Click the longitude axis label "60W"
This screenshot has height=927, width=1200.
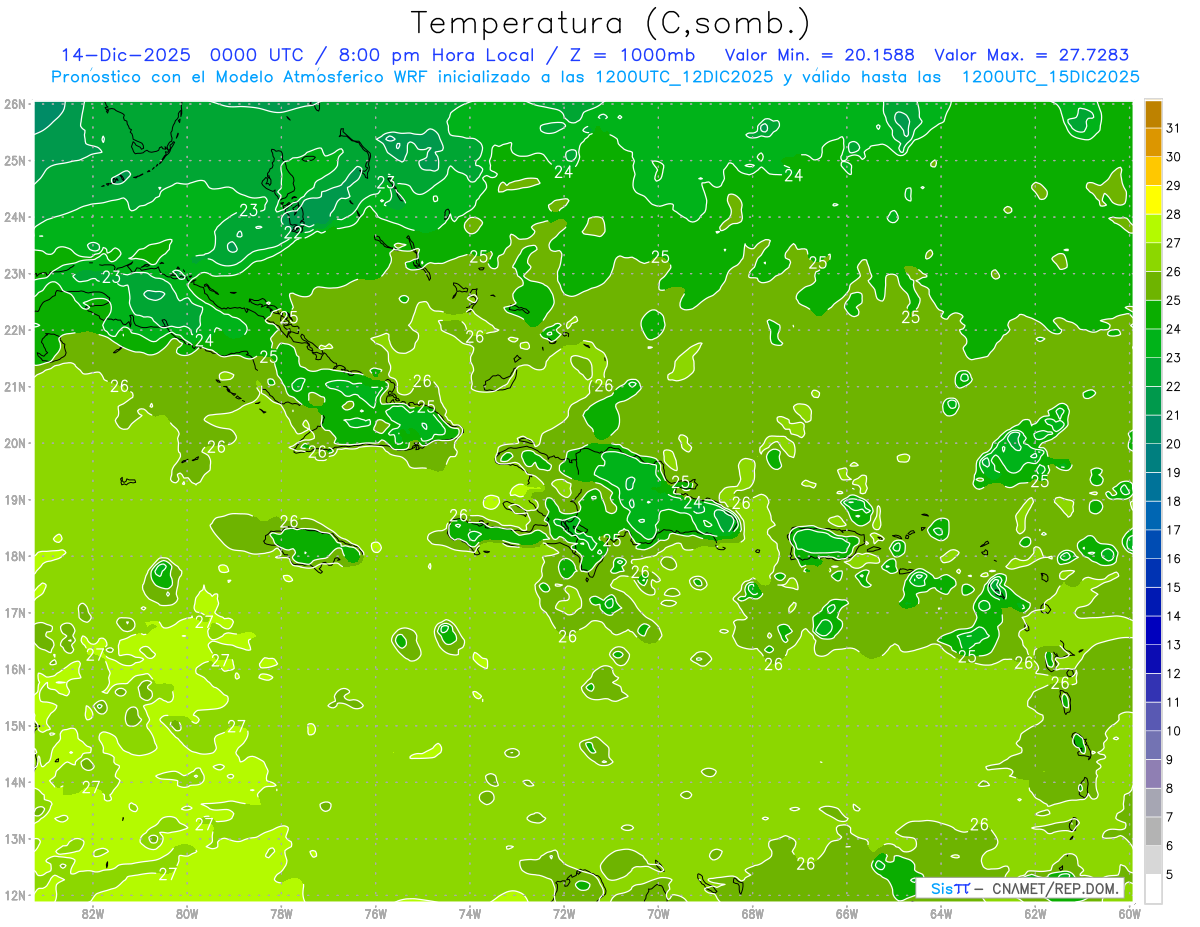tap(1129, 913)
